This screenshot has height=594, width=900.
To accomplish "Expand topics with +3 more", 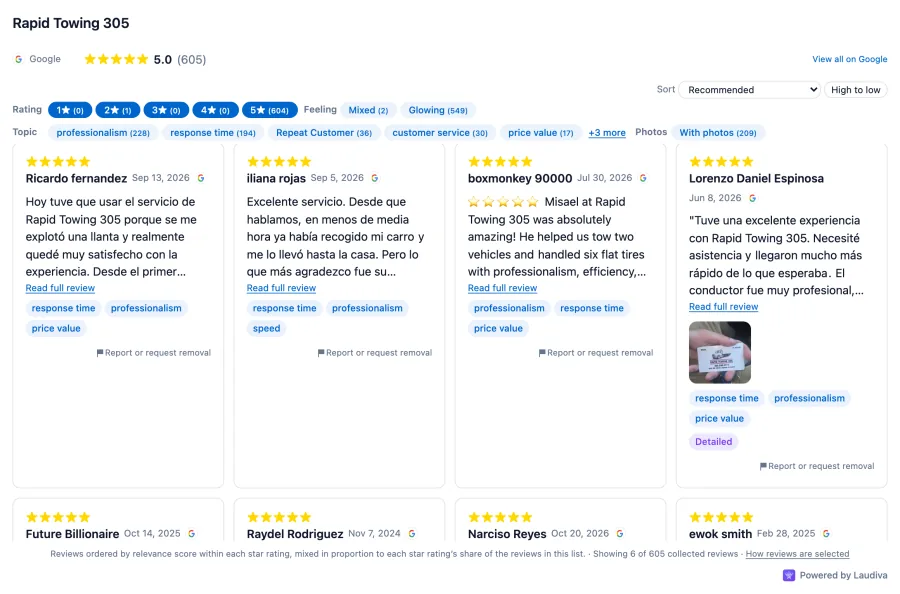I will coord(607,133).
